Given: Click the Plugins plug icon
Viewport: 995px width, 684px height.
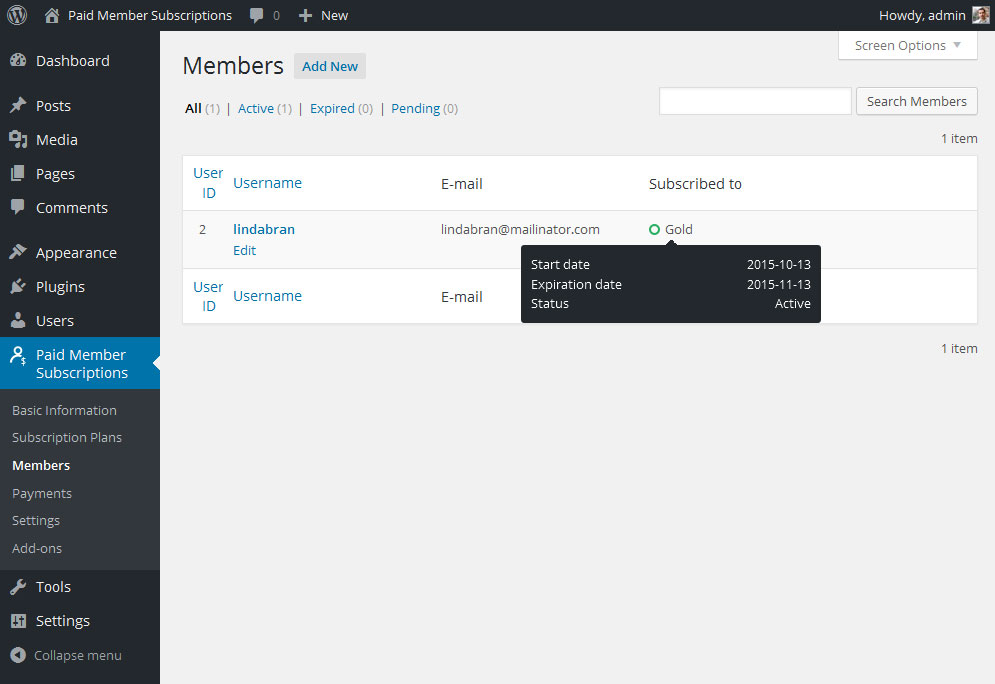Looking at the screenshot, I should tap(18, 287).
